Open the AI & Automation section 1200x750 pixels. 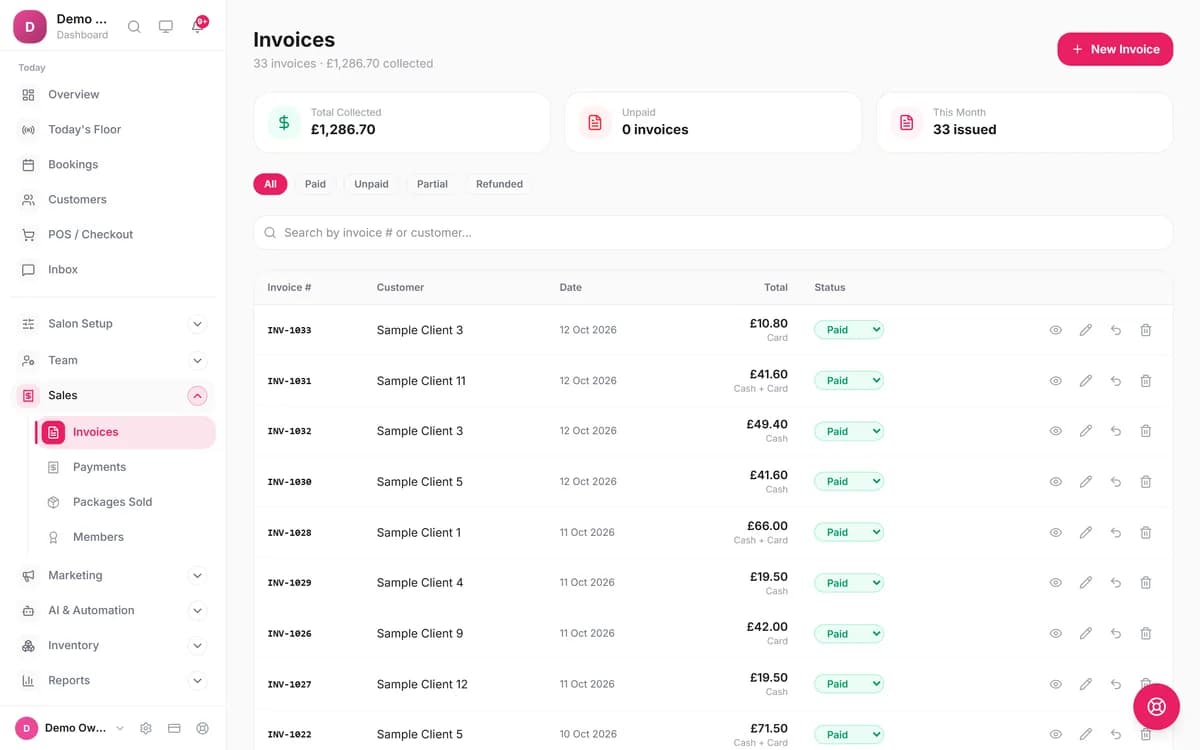[x=113, y=610]
